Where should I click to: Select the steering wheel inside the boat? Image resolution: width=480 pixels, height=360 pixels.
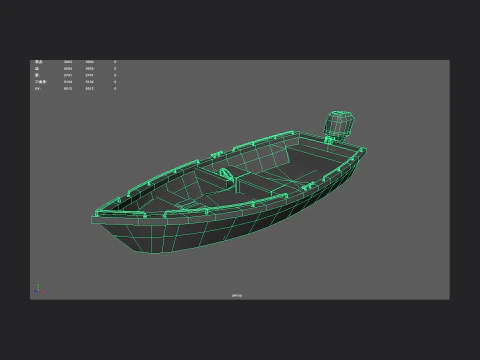pyautogui.click(x=226, y=175)
